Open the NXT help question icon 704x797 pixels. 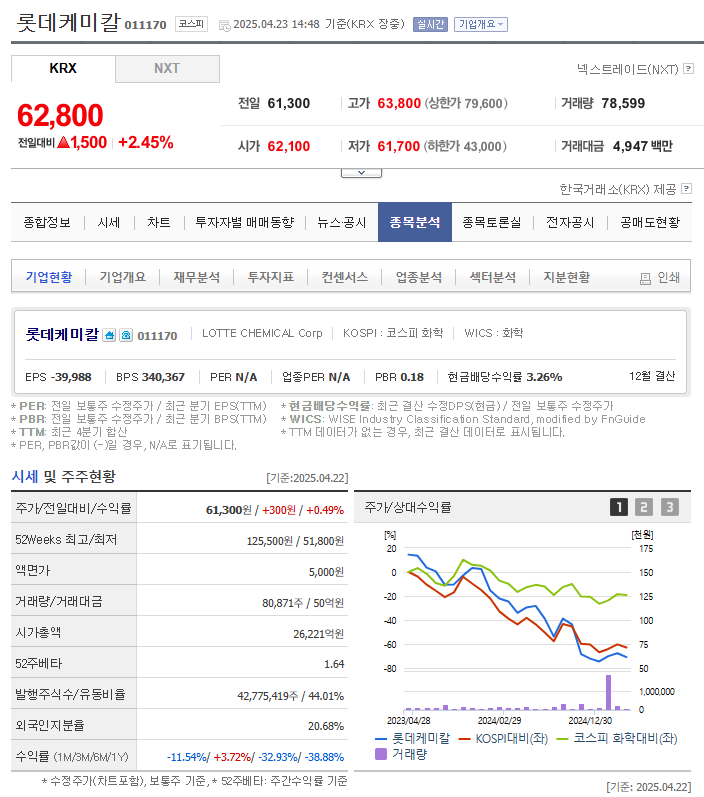688,69
